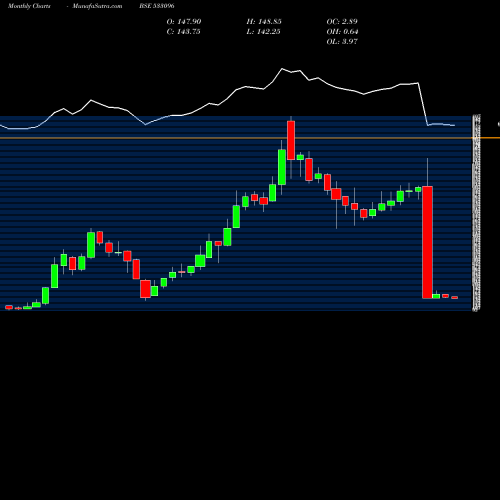Click the 'MunafaSutra.com' label
500x500 pixels.
tap(97, 6)
